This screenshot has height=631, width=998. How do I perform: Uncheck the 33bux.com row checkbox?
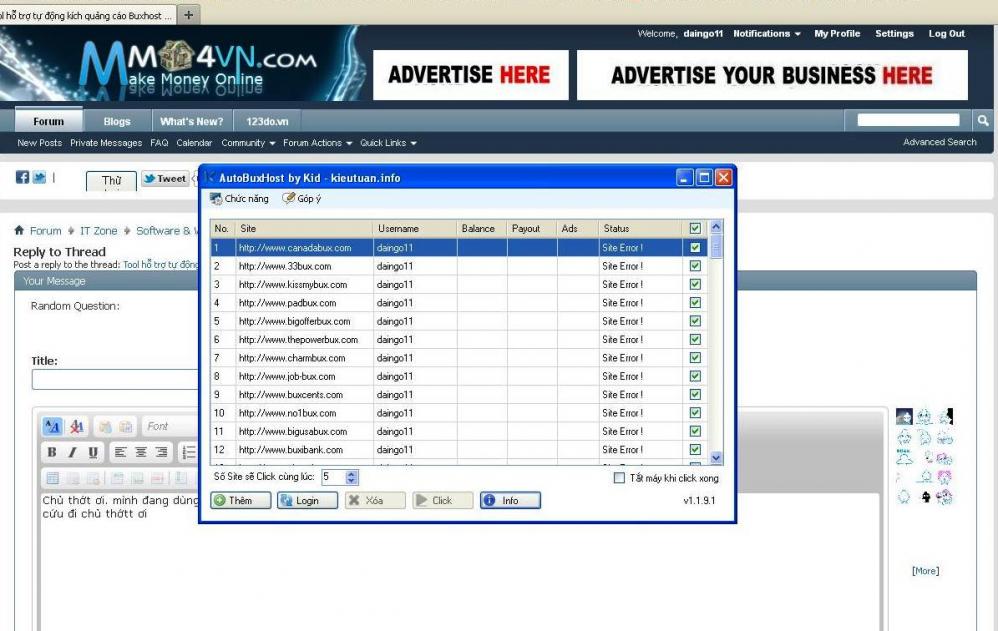pos(695,266)
